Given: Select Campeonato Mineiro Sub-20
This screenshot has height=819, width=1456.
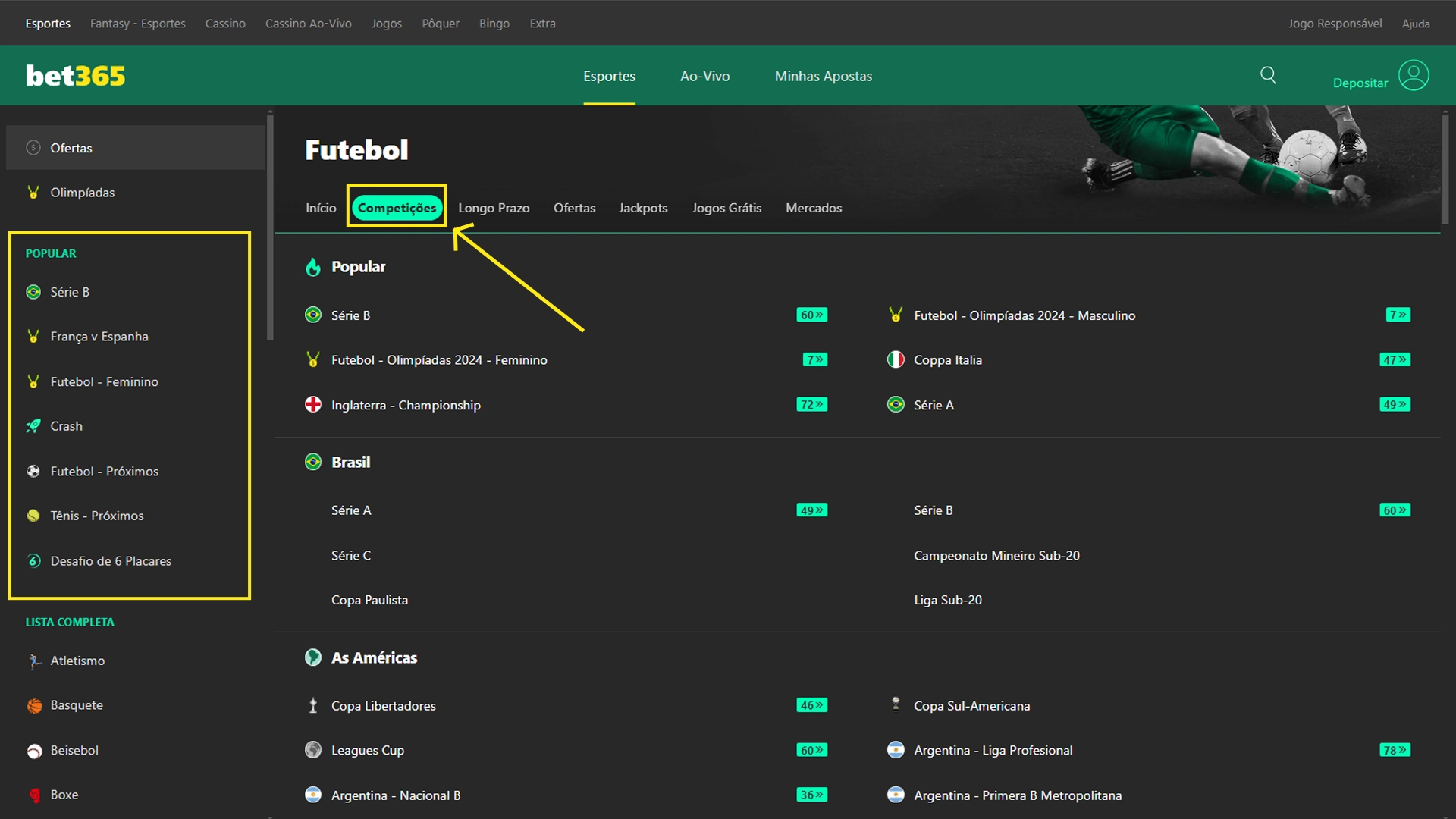Looking at the screenshot, I should coord(996,555).
